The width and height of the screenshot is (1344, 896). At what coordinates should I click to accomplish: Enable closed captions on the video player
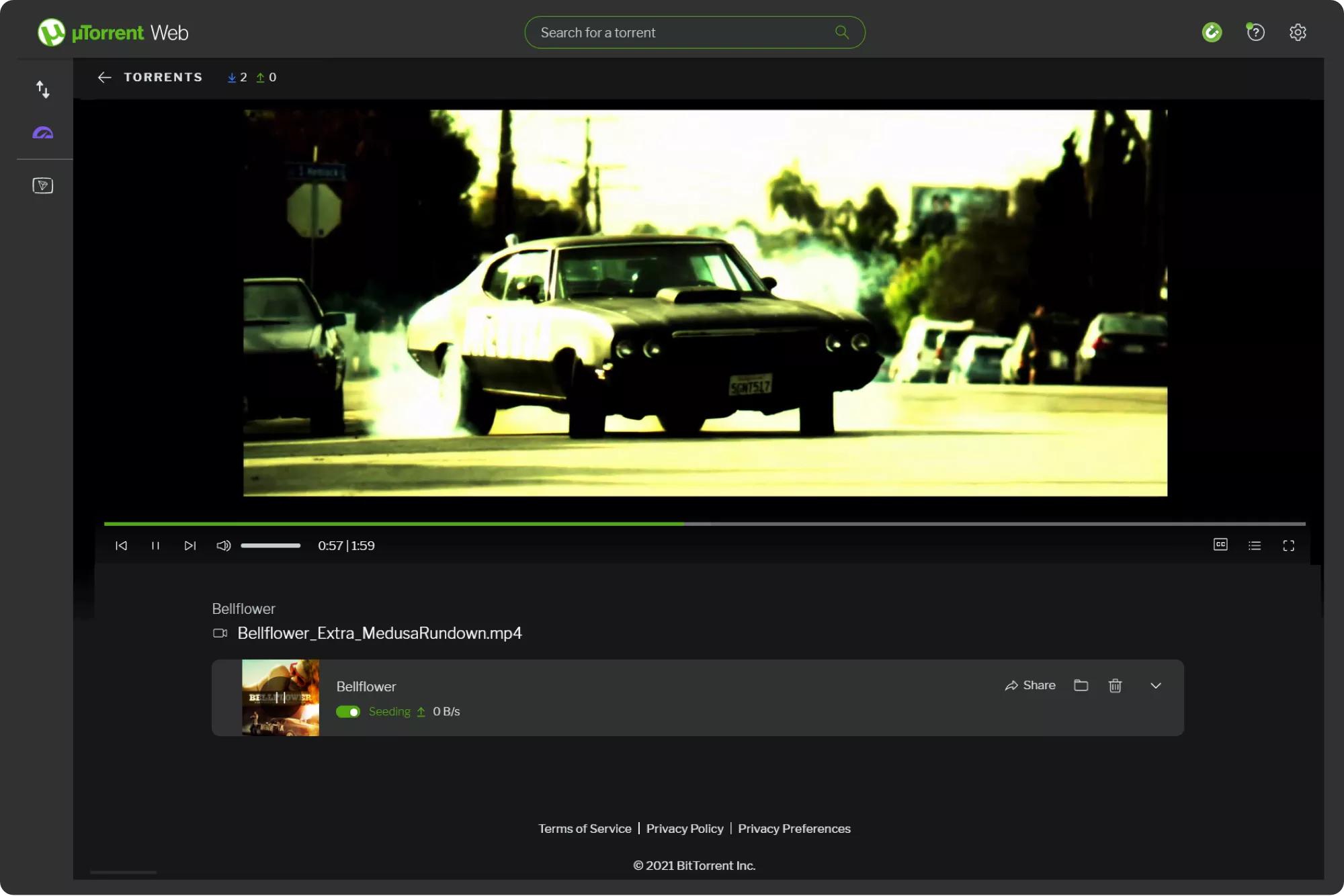[x=1220, y=545]
